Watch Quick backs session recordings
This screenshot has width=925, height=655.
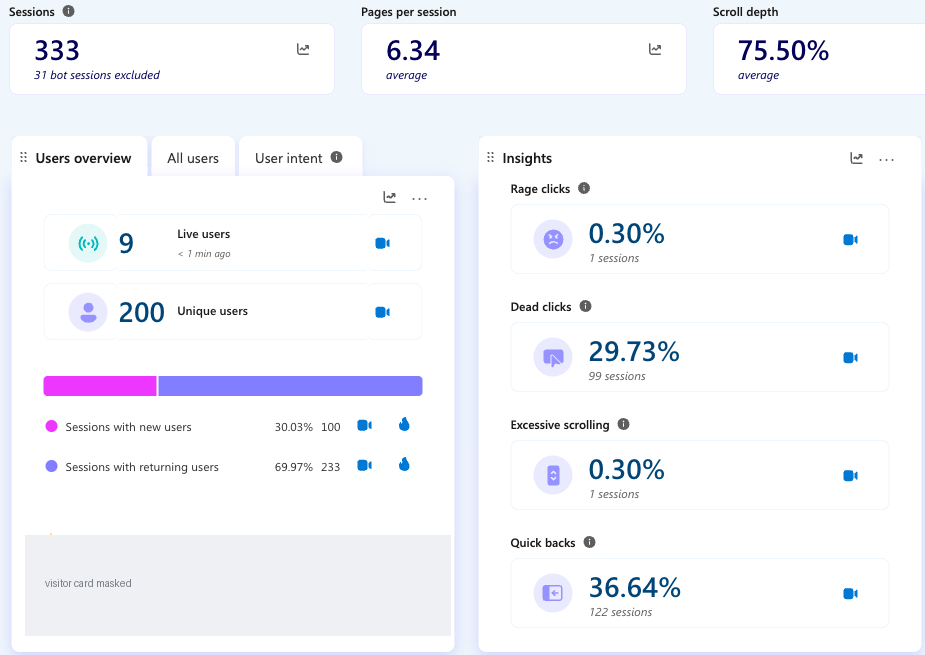(850, 594)
